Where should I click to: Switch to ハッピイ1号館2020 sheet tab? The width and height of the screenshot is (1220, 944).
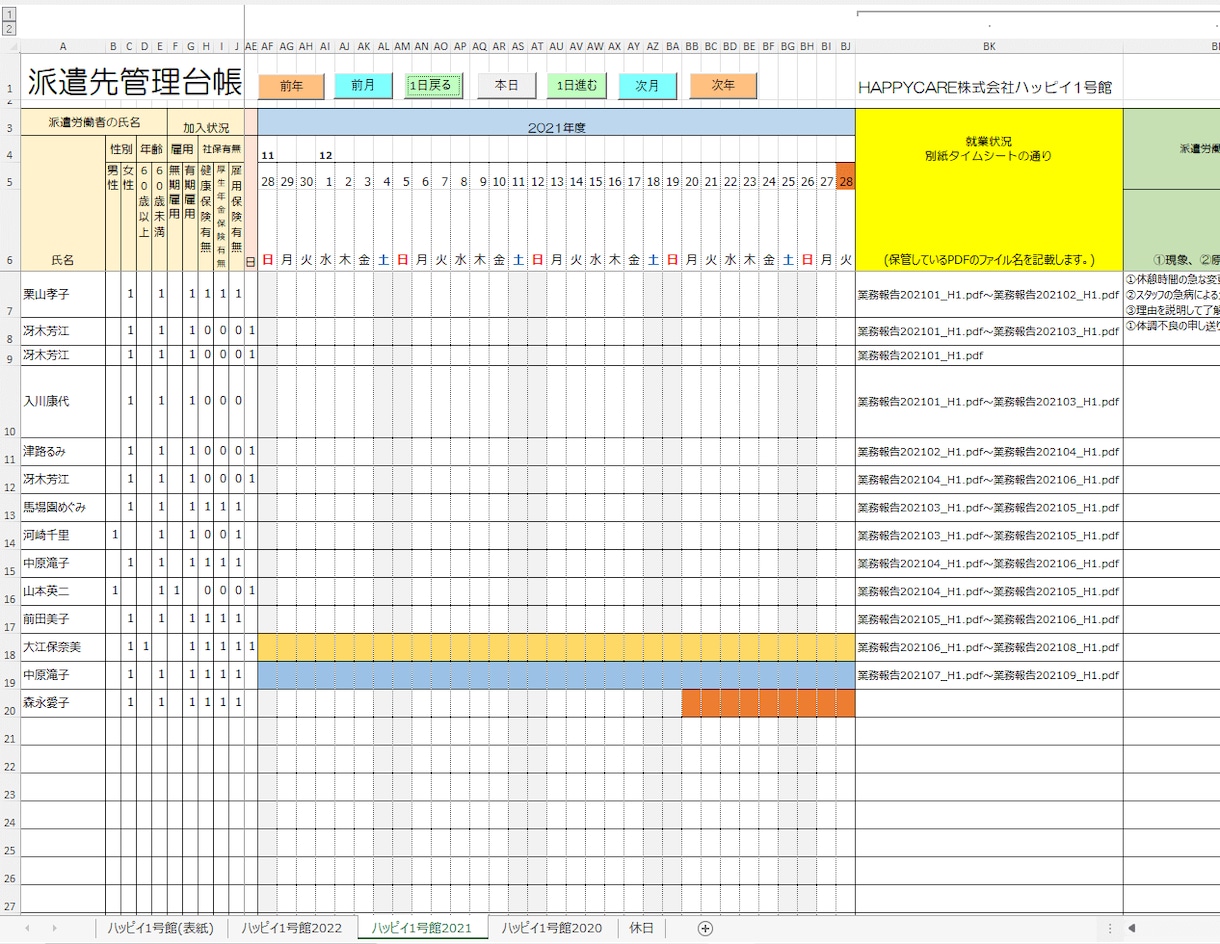pos(552,928)
